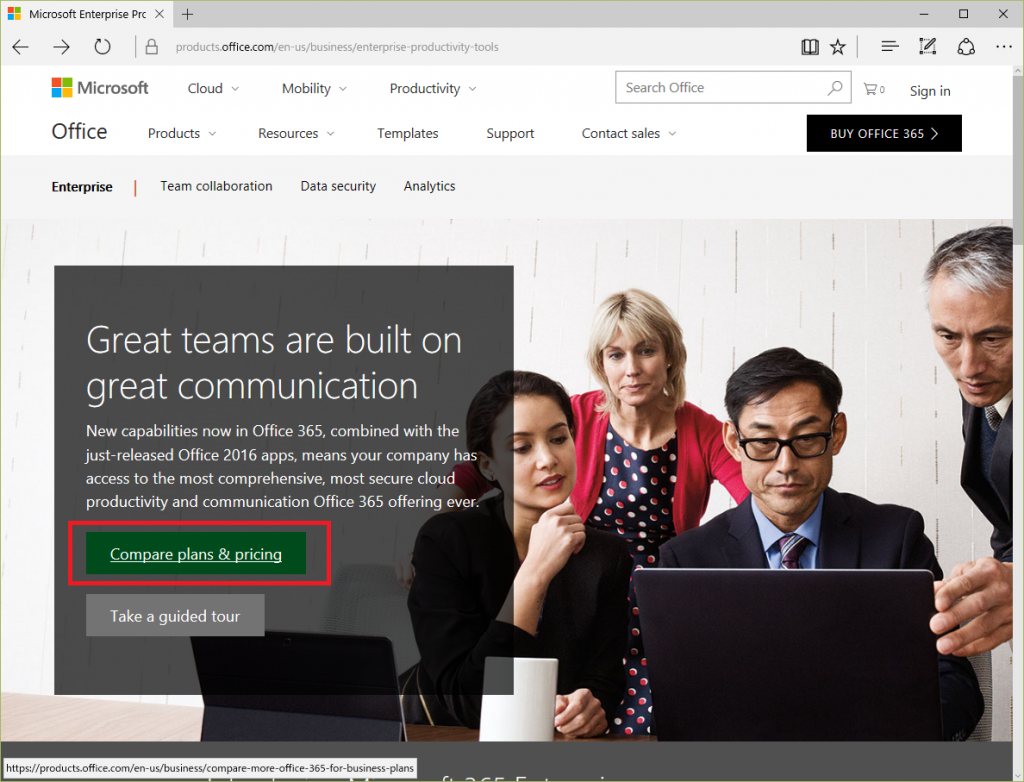Open the Templates menu item
The height and width of the screenshot is (782, 1024).
click(x=408, y=133)
